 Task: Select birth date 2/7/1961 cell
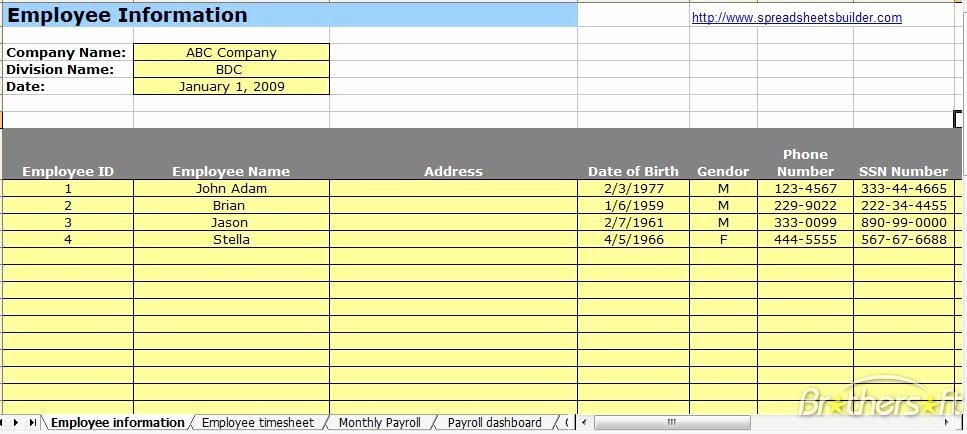point(633,223)
